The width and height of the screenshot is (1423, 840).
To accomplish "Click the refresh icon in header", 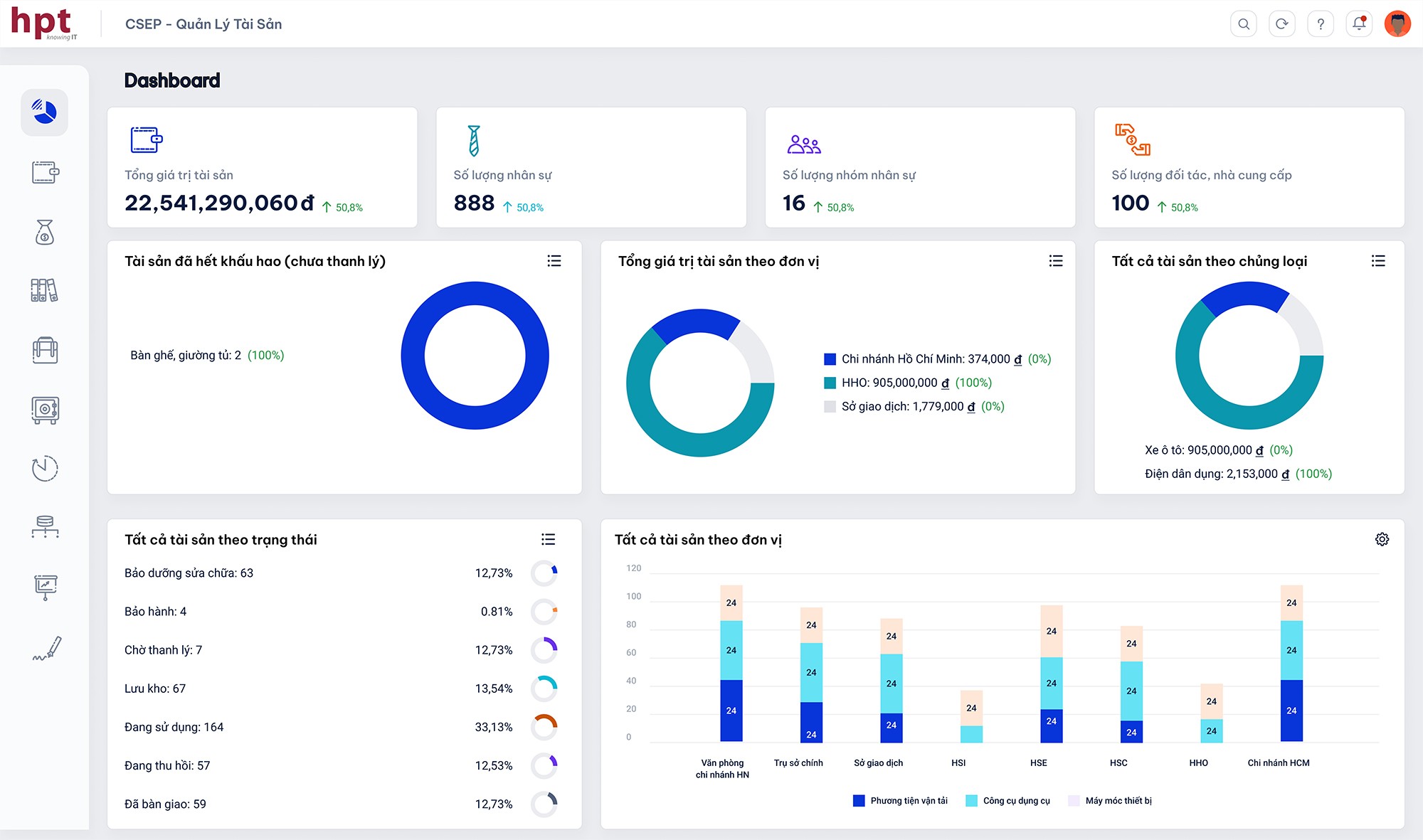I will 1281,24.
